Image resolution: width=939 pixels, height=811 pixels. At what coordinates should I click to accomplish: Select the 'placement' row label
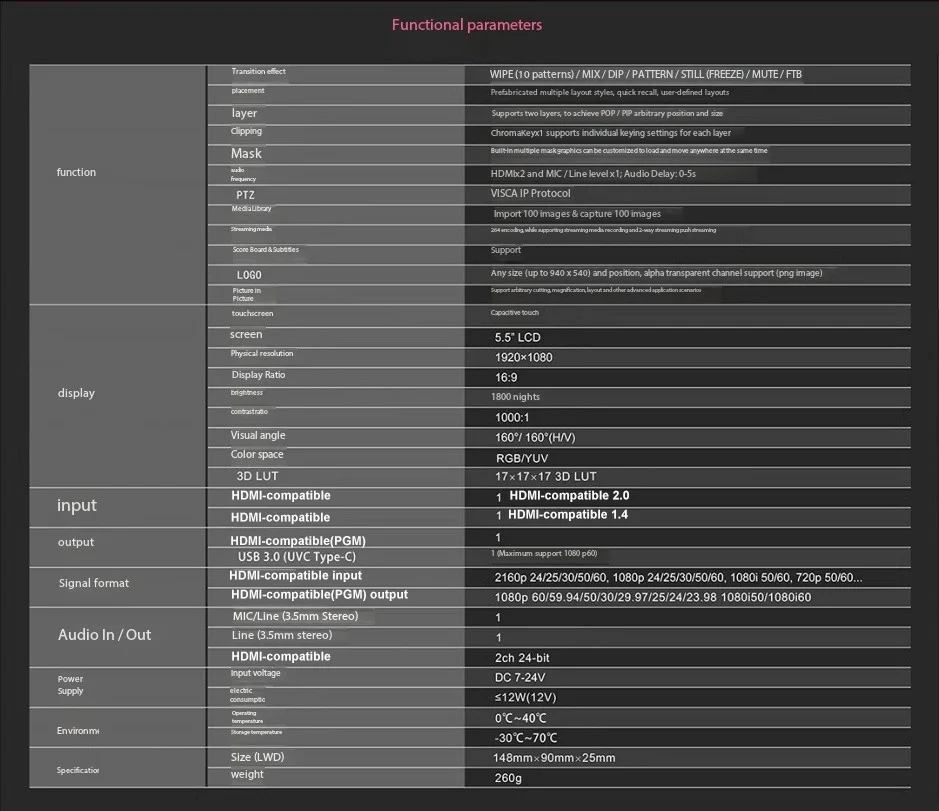[x=247, y=90]
